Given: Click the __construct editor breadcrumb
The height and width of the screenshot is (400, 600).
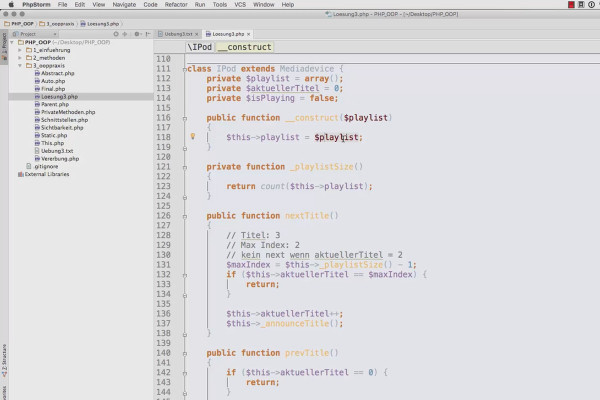Looking at the screenshot, I should 245,47.
